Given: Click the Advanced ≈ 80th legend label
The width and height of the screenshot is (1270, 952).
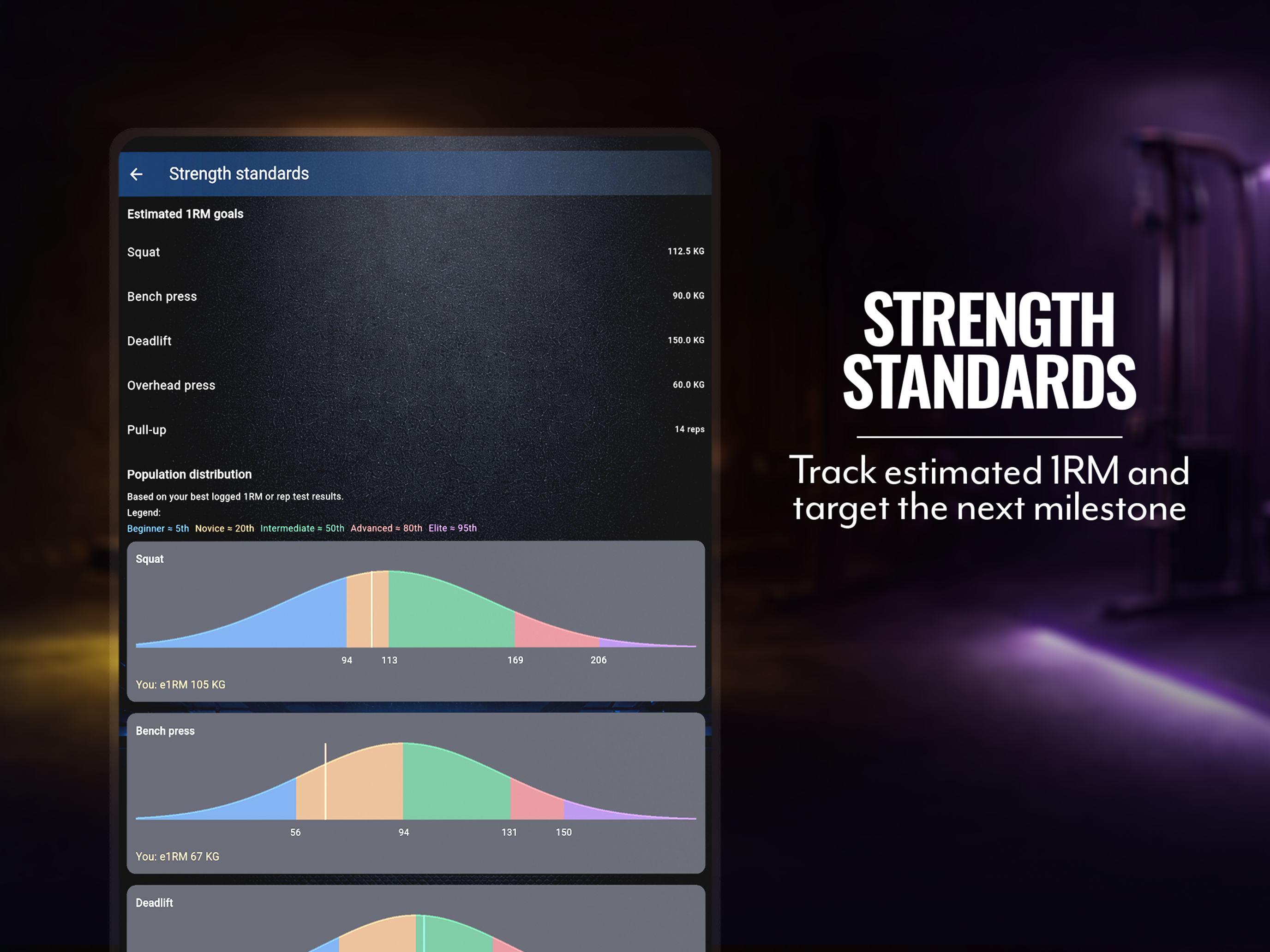Looking at the screenshot, I should pyautogui.click(x=386, y=529).
